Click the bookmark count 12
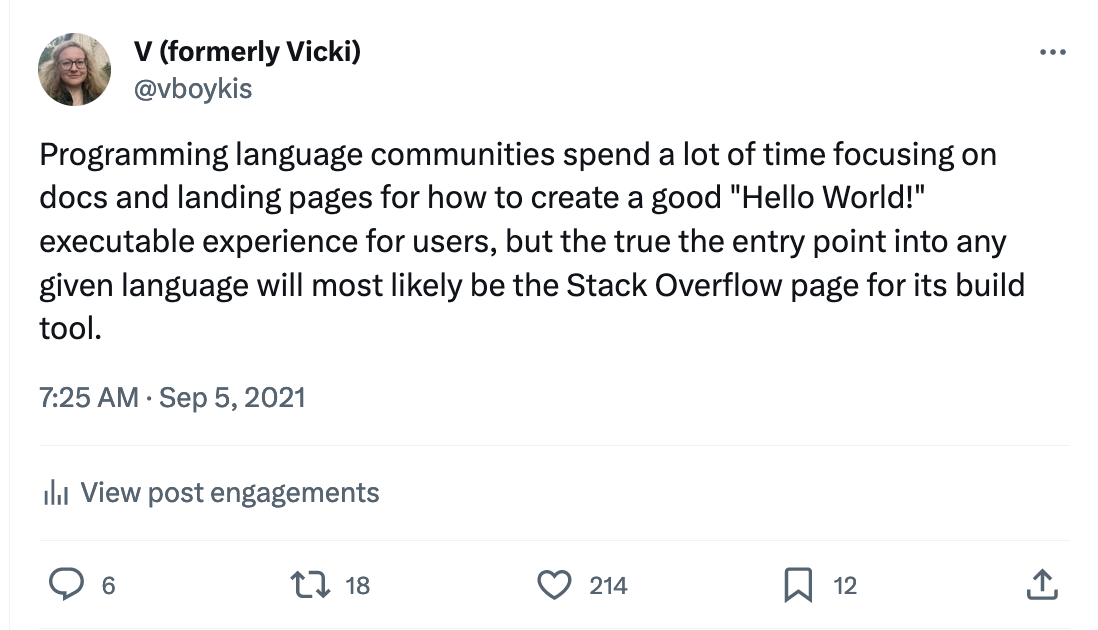The image size is (1098, 630). pos(845,585)
